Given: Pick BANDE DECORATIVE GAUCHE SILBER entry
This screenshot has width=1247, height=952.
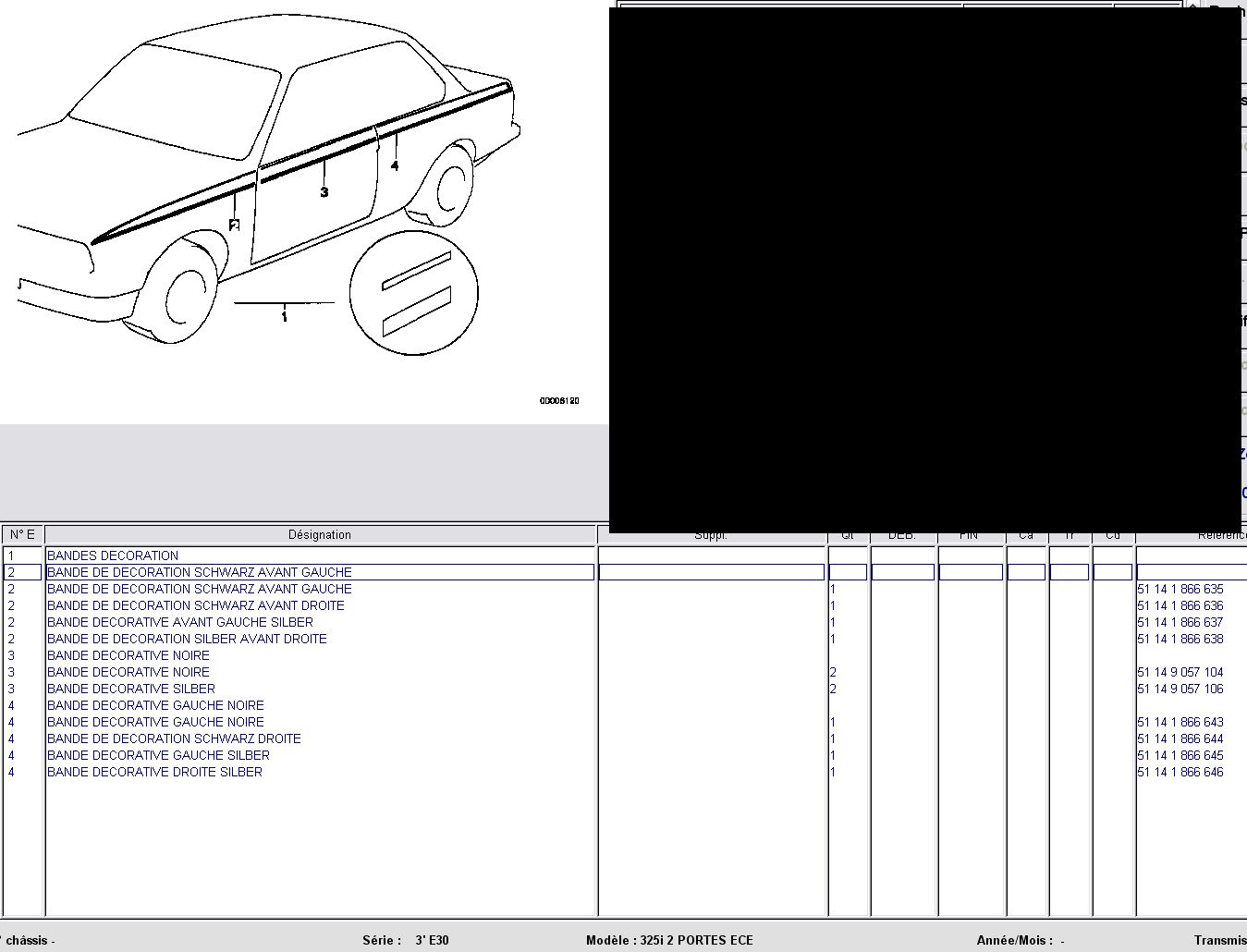Looking at the screenshot, I should pos(158,755).
